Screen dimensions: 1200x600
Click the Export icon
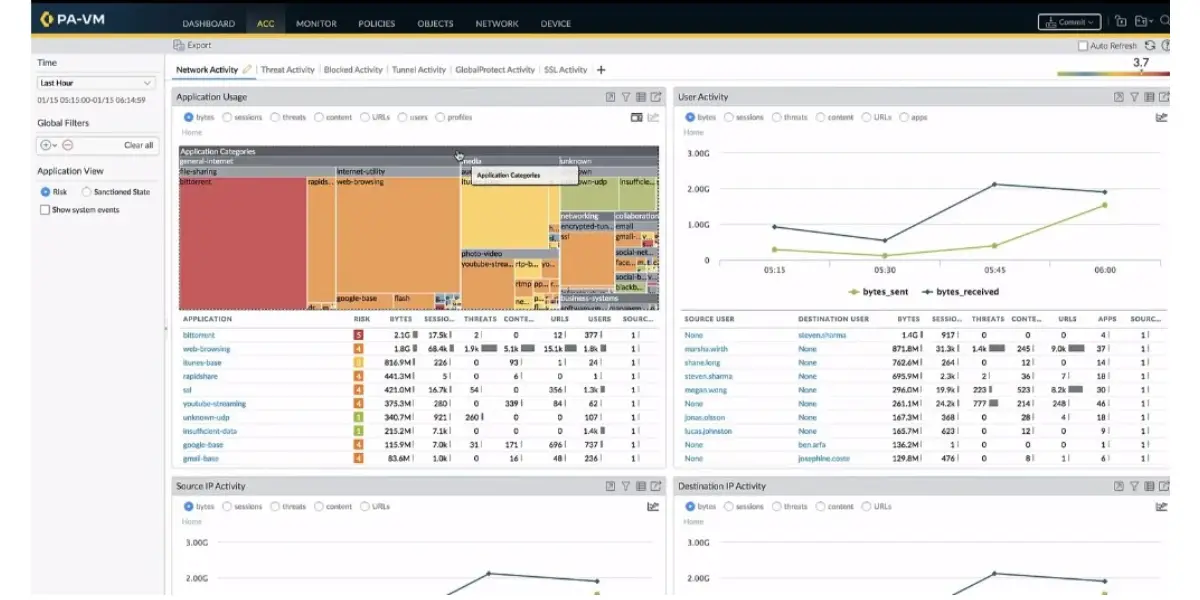[179, 45]
